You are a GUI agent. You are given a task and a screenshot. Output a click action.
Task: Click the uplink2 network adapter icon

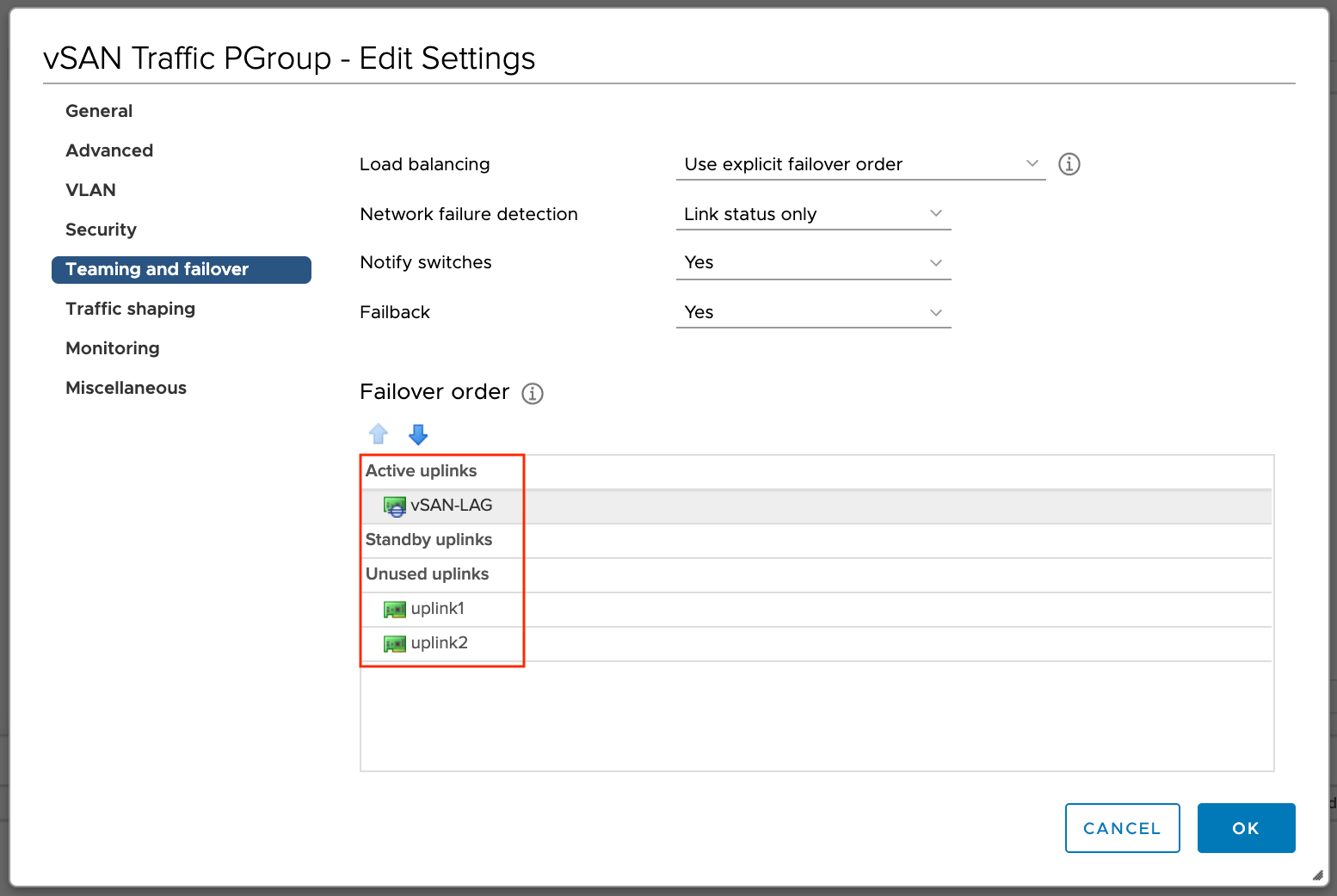[394, 644]
